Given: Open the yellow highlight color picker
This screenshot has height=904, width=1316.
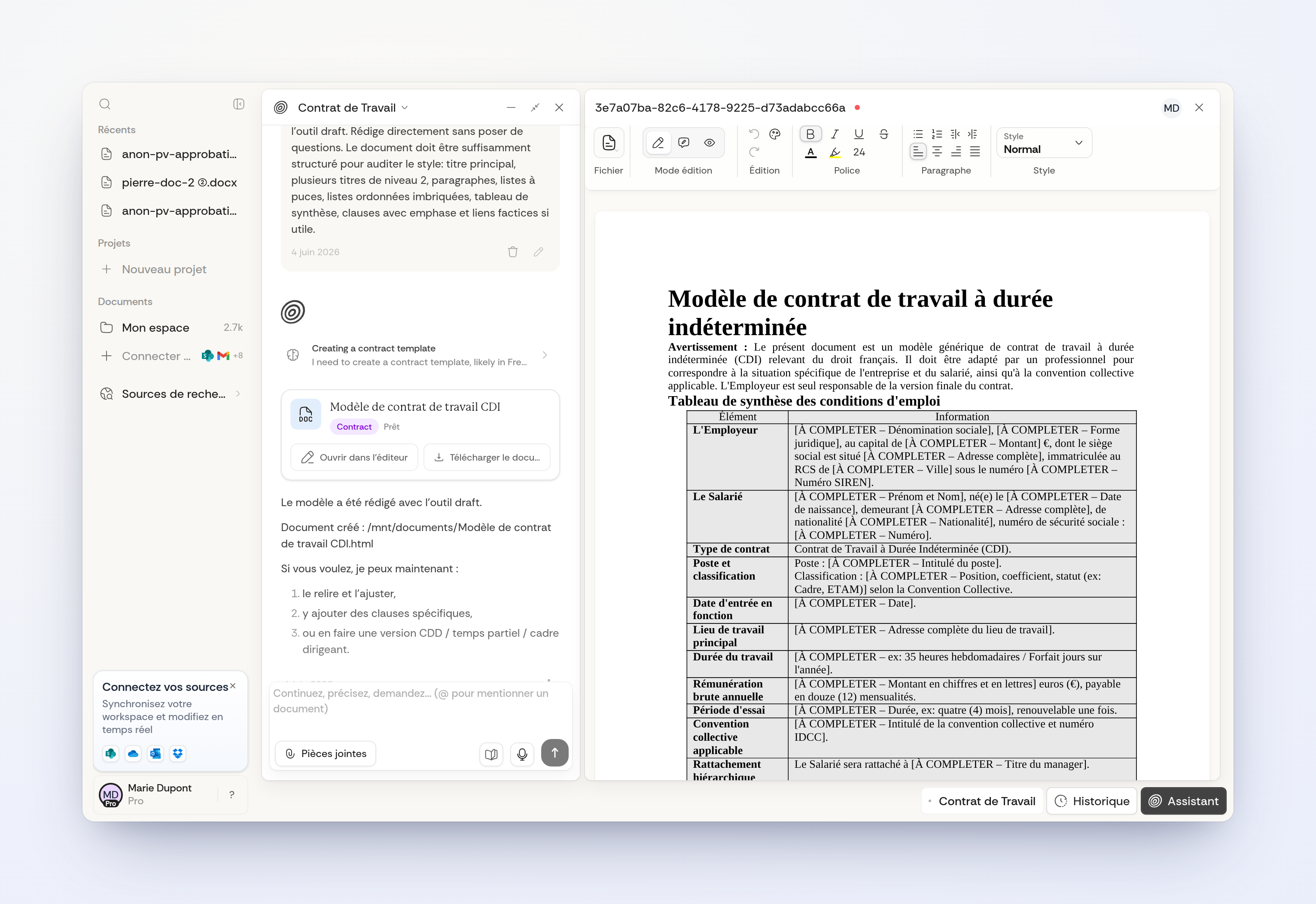Looking at the screenshot, I should (x=835, y=153).
